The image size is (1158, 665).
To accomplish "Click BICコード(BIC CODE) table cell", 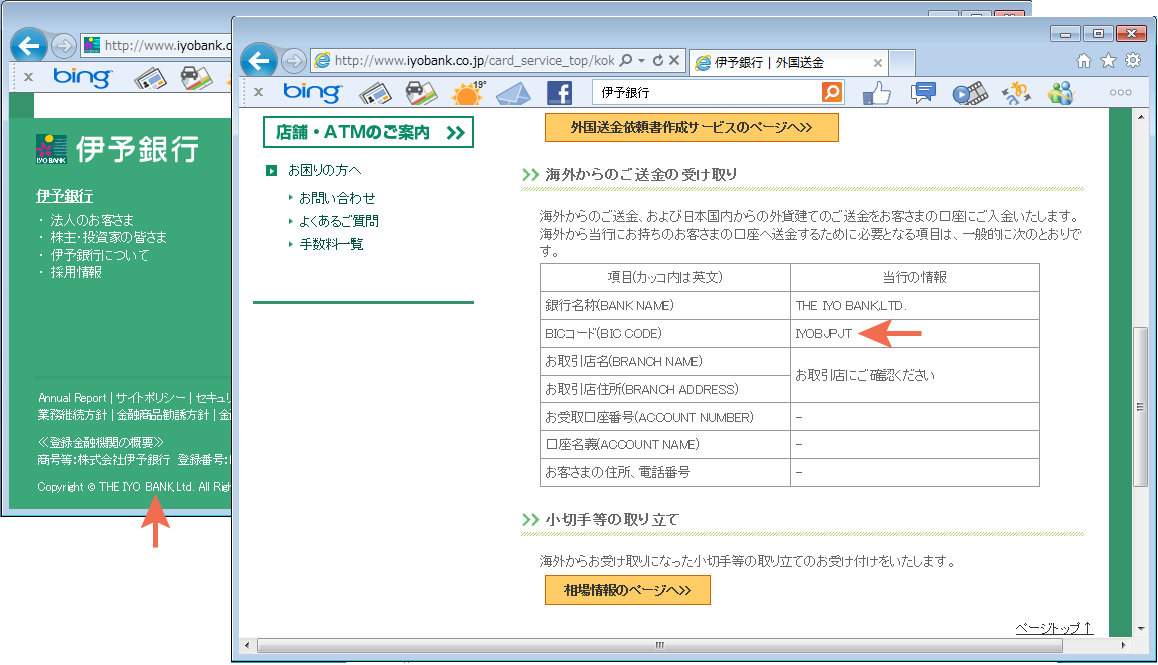I will (665, 334).
